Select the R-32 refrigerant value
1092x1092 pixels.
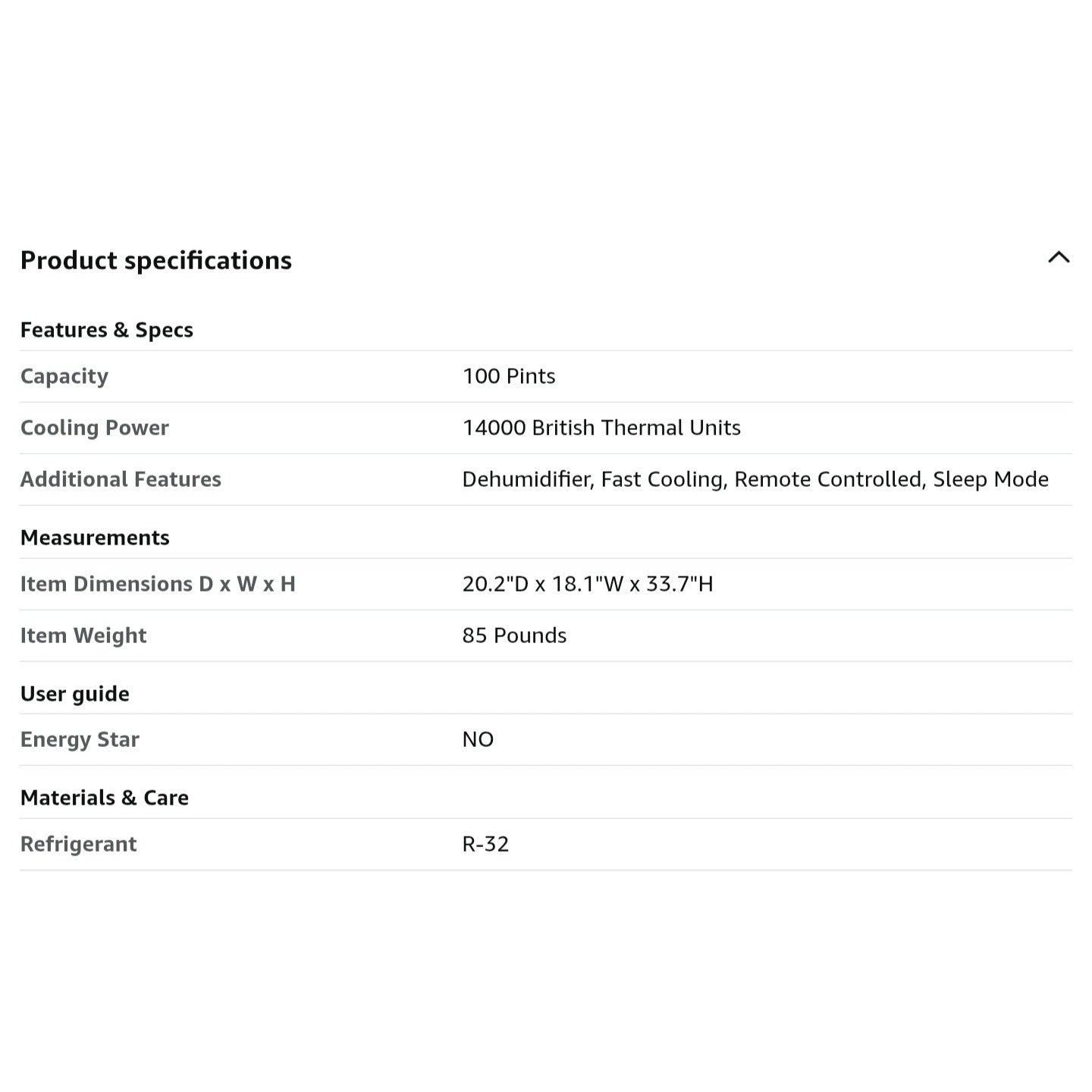pos(485,844)
